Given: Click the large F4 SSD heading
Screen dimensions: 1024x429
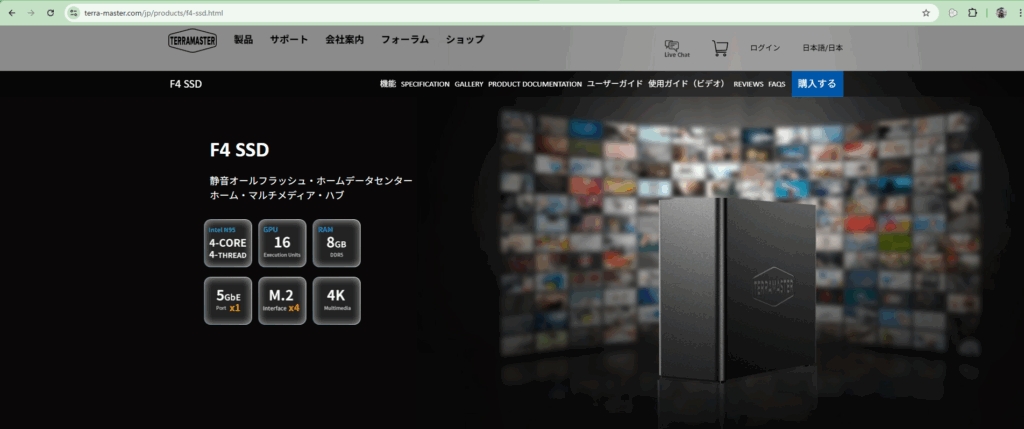Looking at the screenshot, I should click(239, 150).
